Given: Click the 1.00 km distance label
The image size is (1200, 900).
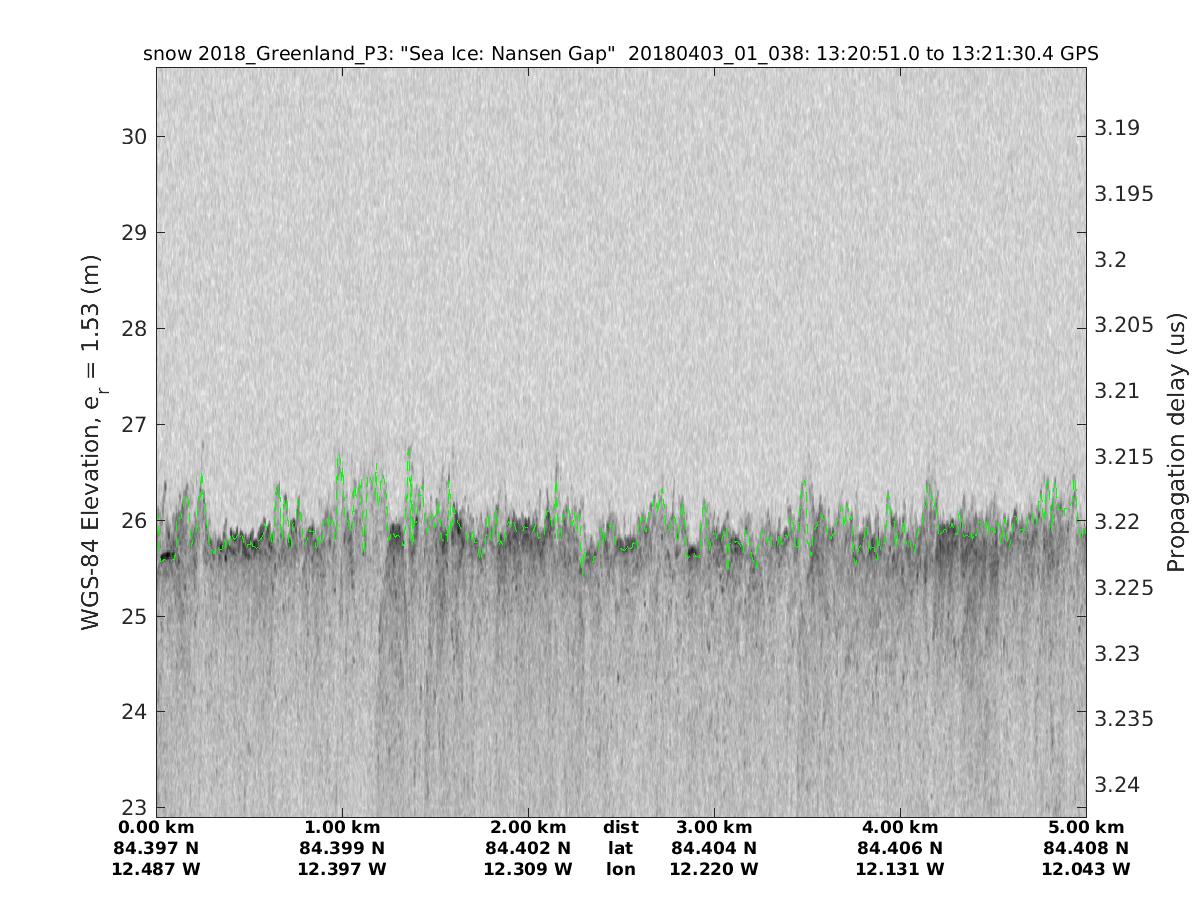Looking at the screenshot, I should tap(342, 828).
